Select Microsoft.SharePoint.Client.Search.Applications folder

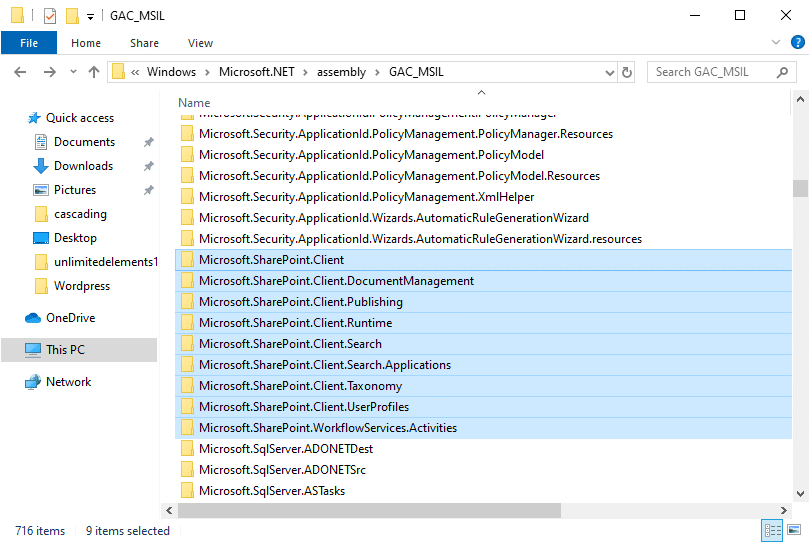pyautogui.click(x=484, y=365)
